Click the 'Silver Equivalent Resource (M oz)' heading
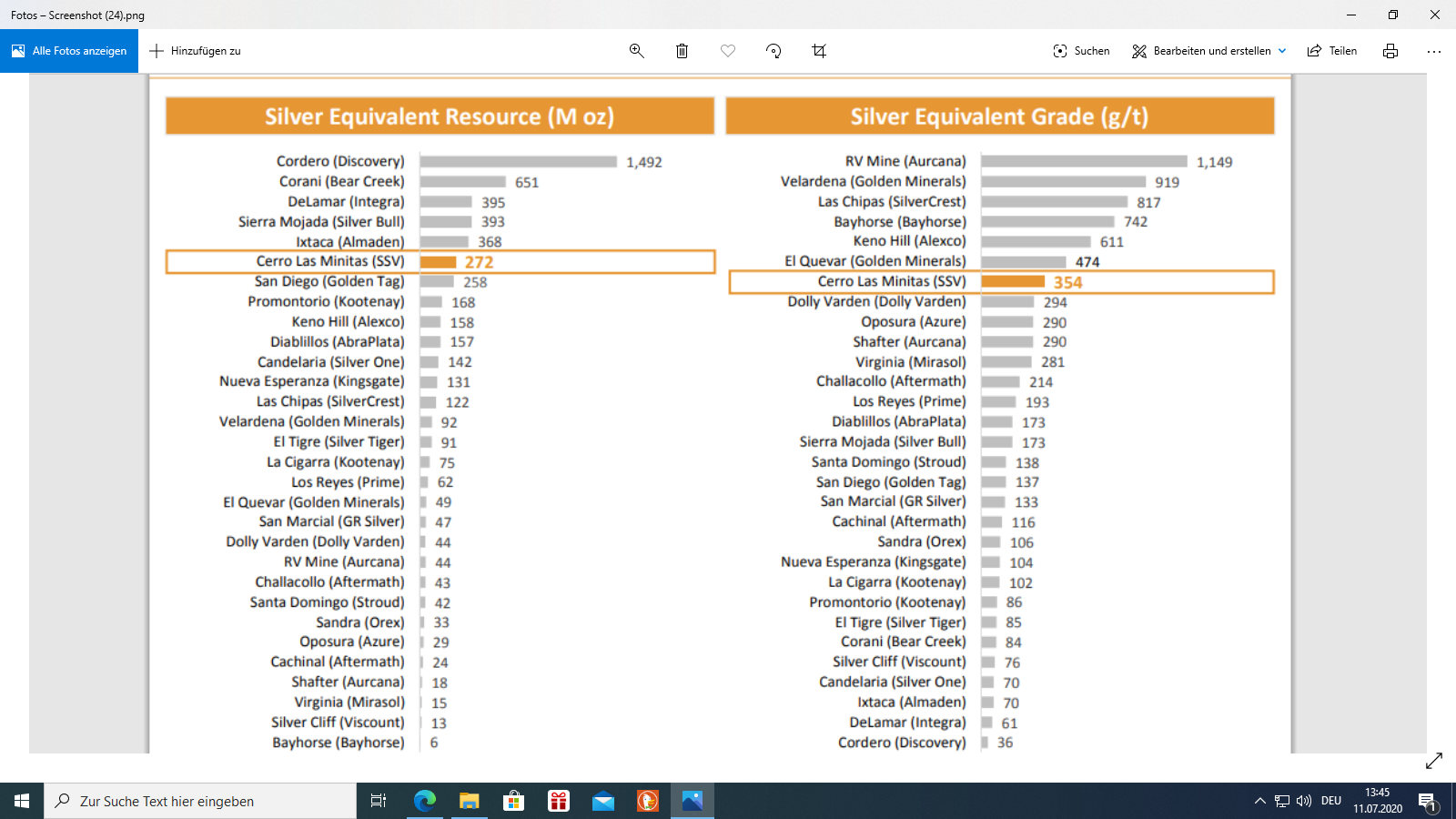This screenshot has height=819, width=1456. pos(440,116)
